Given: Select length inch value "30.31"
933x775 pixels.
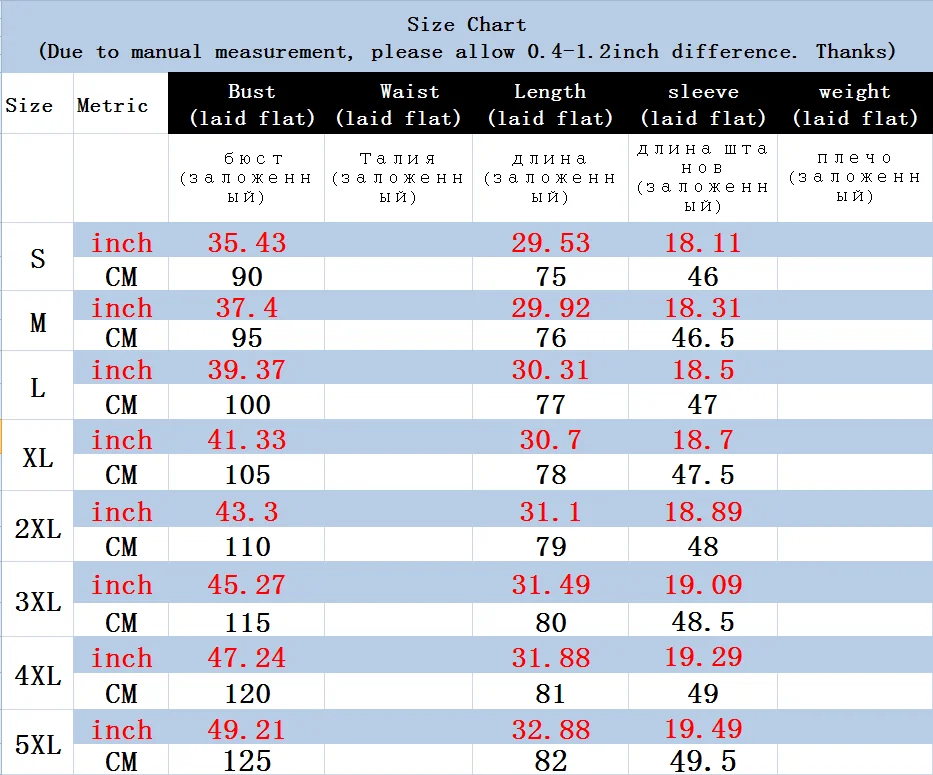Looking at the screenshot, I should point(550,370).
